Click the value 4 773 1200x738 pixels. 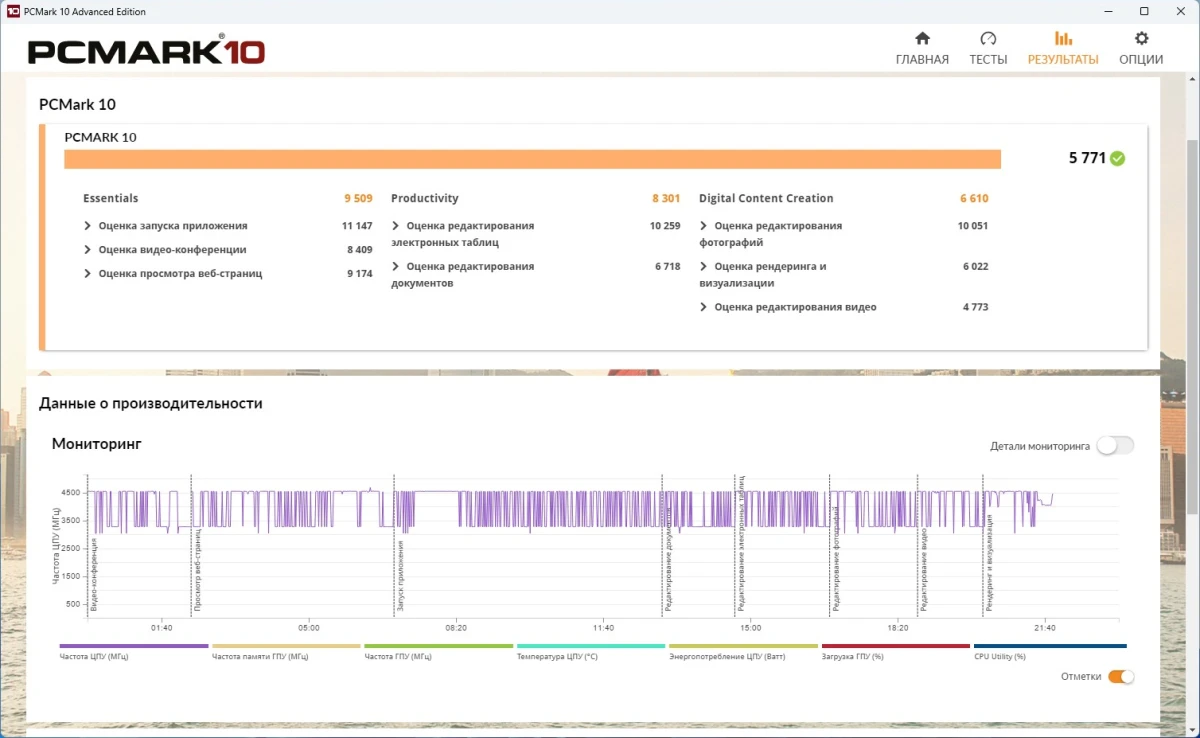(x=976, y=307)
